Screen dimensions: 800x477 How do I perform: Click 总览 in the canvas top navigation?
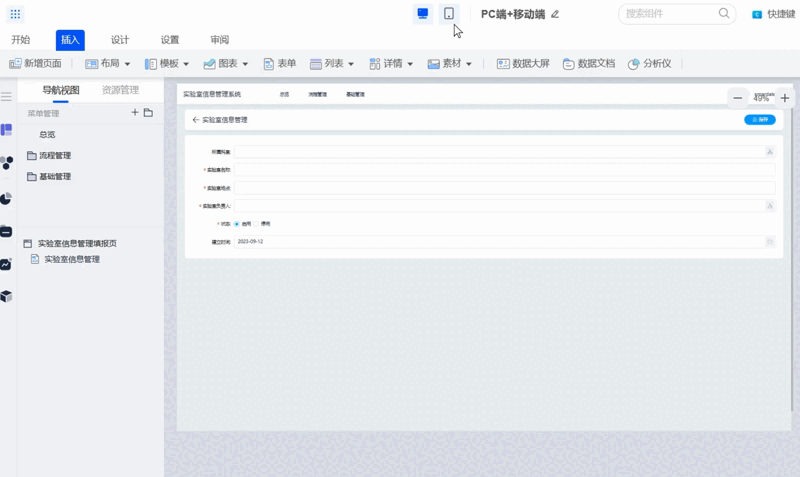point(284,94)
